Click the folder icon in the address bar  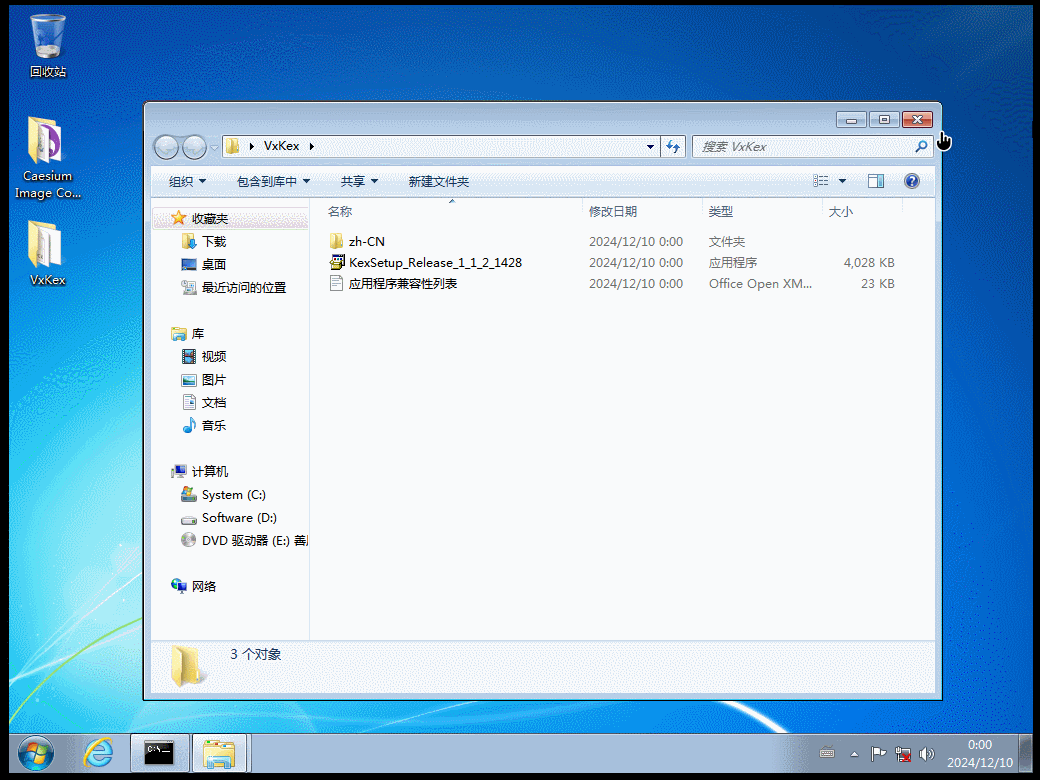pyautogui.click(x=232, y=146)
